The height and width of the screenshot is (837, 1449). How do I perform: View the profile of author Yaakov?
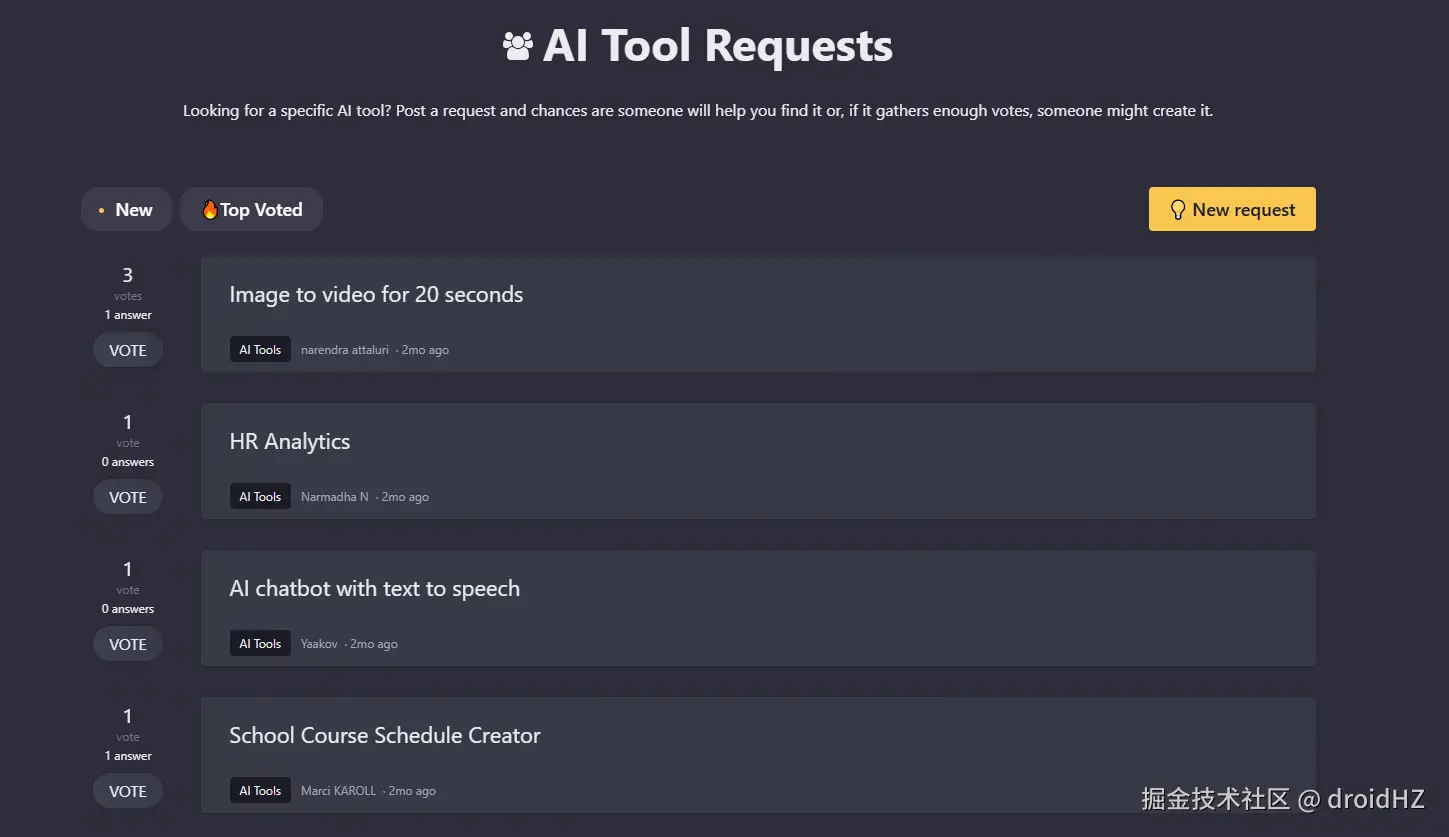point(319,644)
